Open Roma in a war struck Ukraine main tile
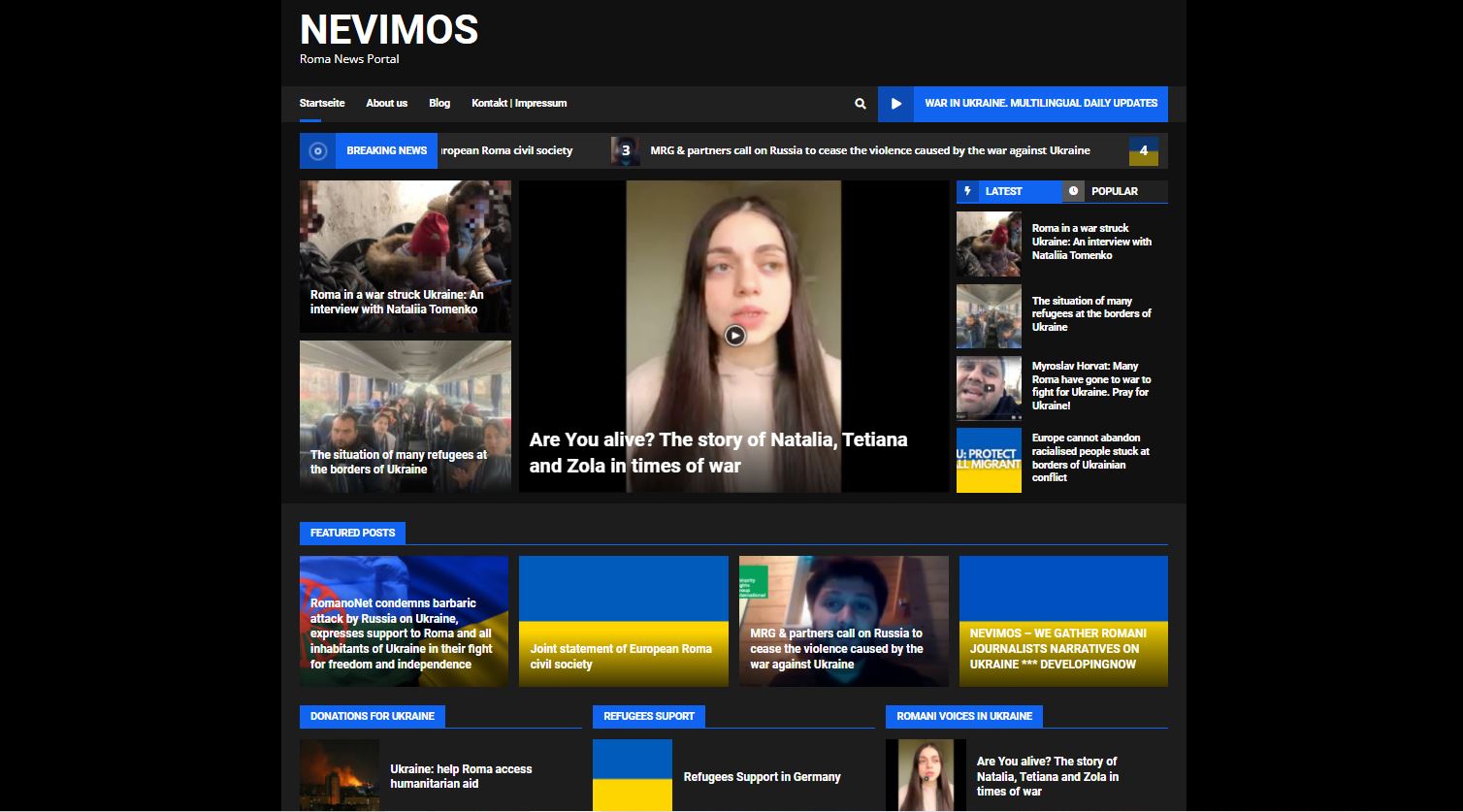1463x812 pixels. point(406,256)
